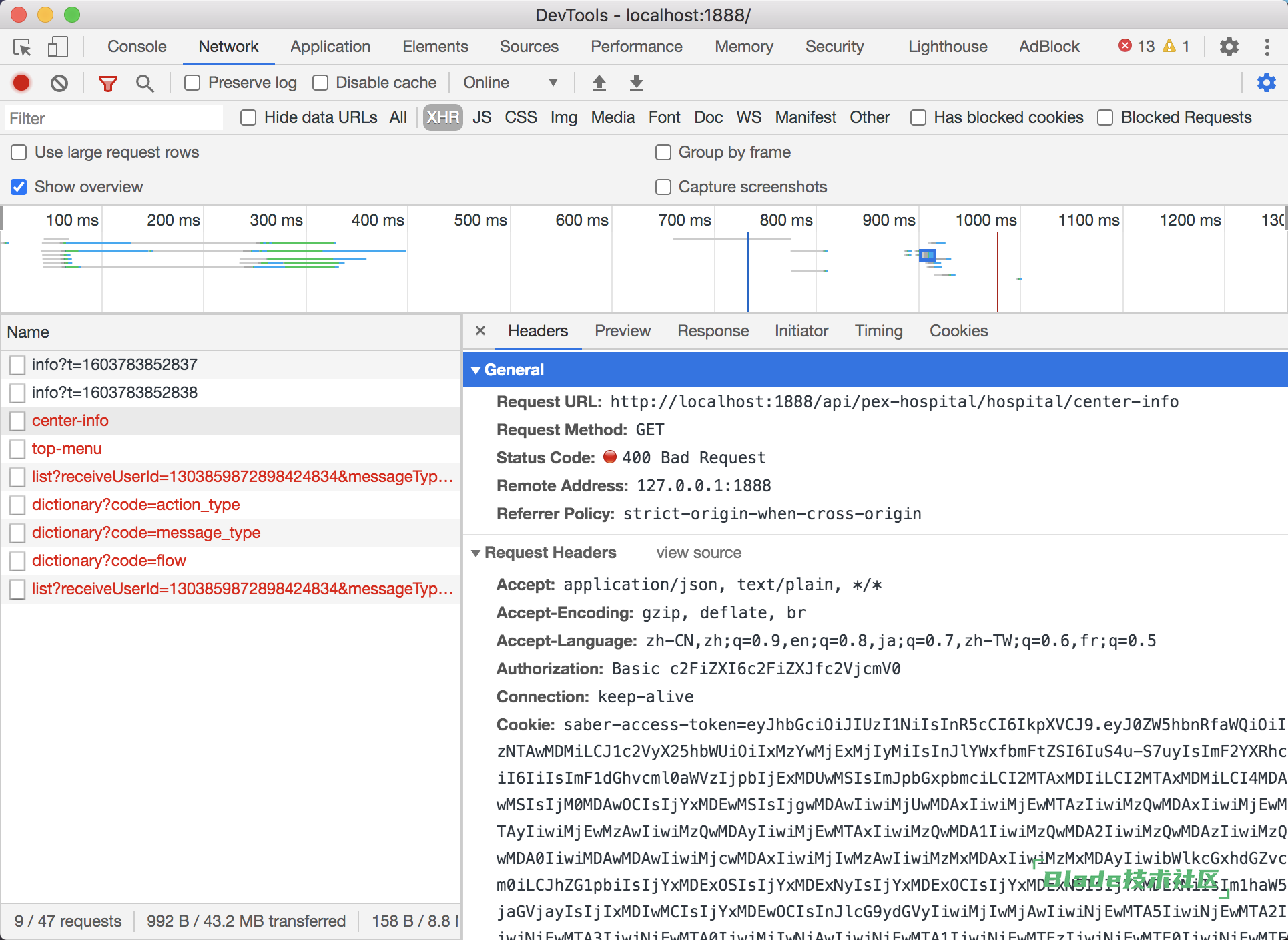Open the Memory tab
The height and width of the screenshot is (940, 1288).
(x=744, y=47)
